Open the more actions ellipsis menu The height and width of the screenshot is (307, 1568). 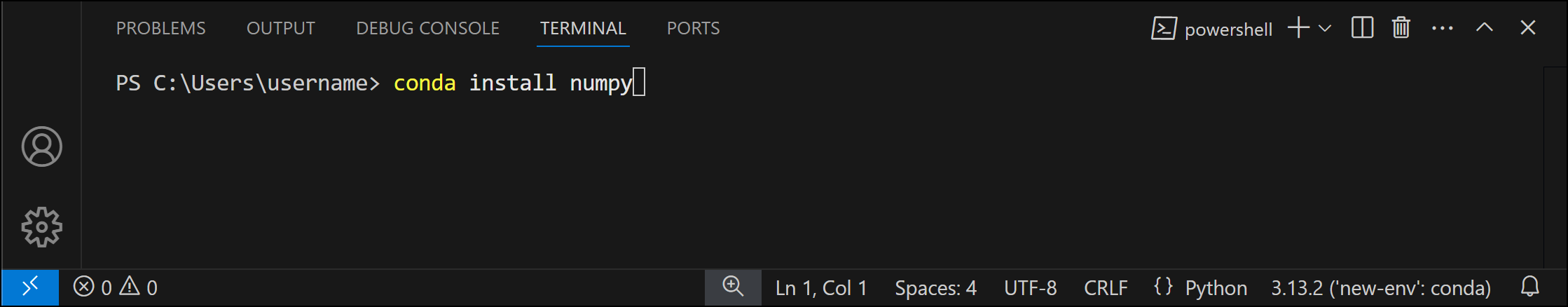click(1443, 28)
